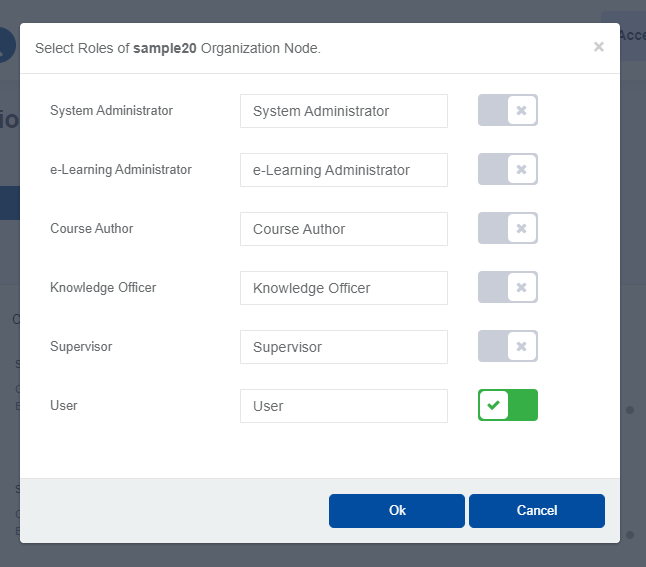Disable the green User role toggle
Image resolution: width=646 pixels, height=567 pixels.
pos(508,405)
